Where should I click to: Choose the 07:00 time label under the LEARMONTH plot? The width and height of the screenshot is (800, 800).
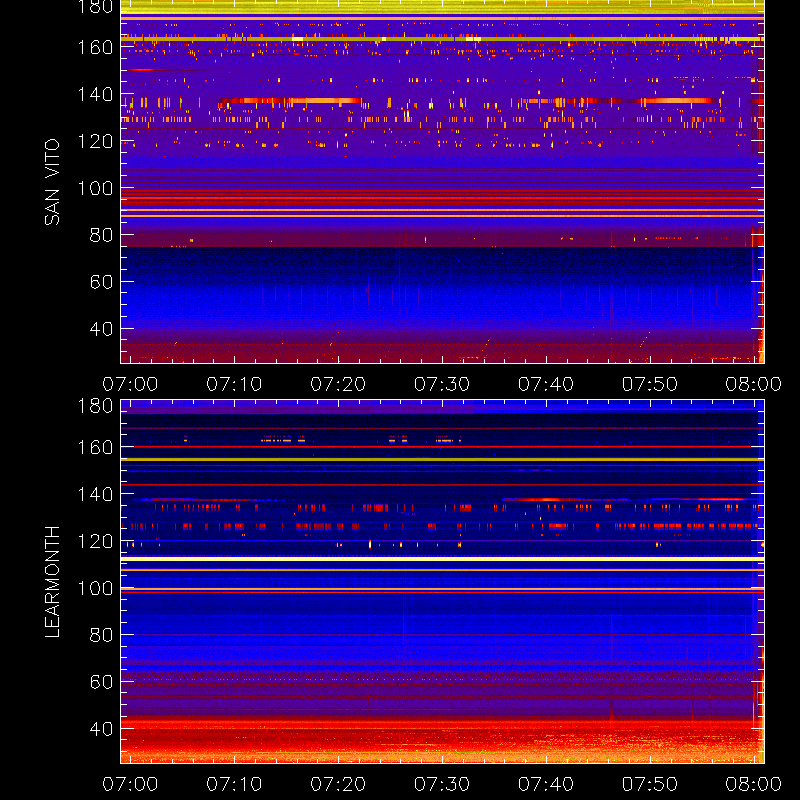point(130,784)
